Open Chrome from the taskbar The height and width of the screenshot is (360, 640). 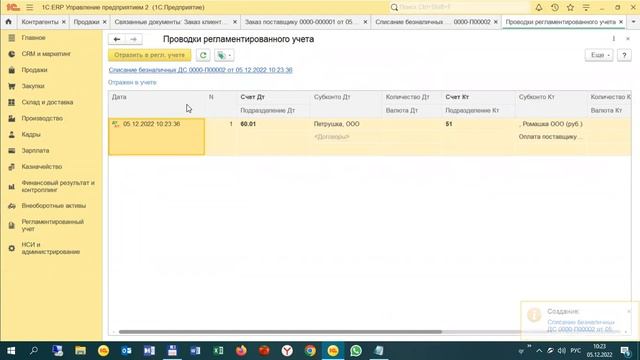point(310,351)
